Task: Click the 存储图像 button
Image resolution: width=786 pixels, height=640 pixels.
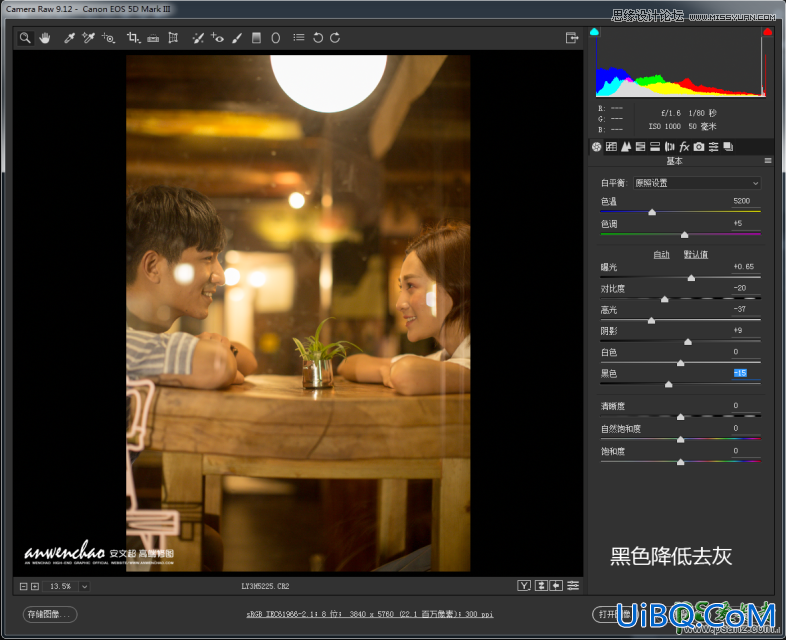Action: (50, 614)
